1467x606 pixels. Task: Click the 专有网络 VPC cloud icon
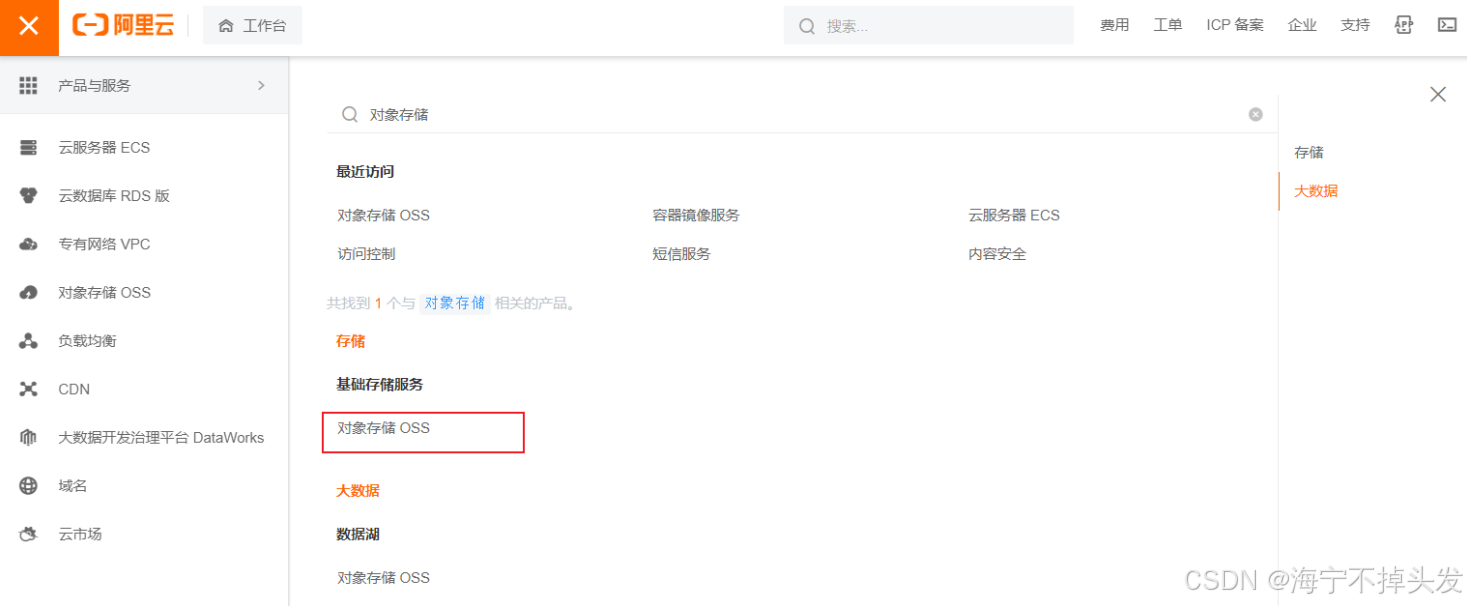(29, 244)
